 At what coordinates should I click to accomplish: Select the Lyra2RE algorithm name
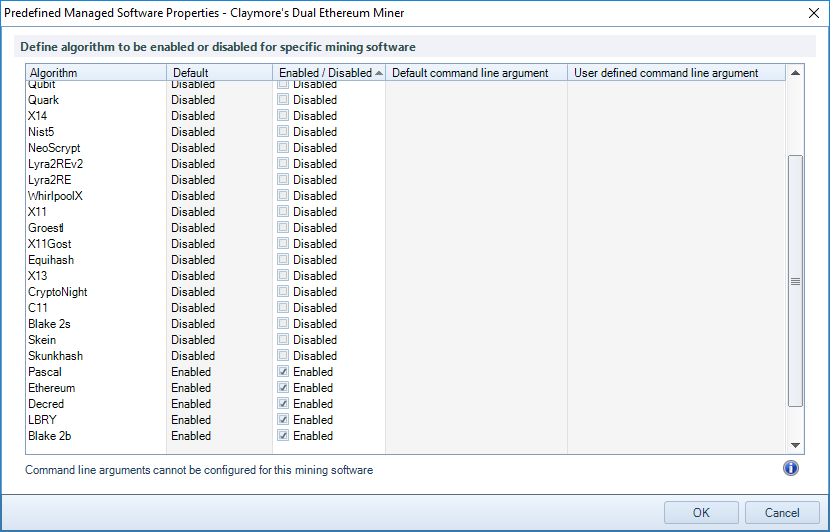tap(50, 180)
